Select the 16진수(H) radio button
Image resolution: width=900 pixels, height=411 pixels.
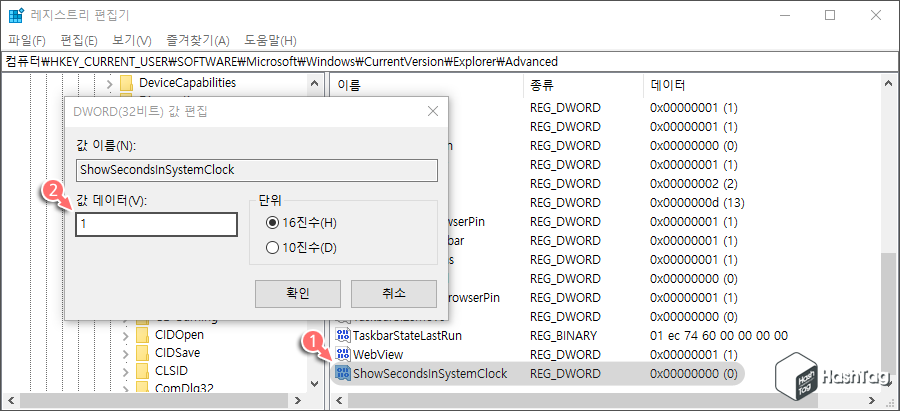pos(272,223)
